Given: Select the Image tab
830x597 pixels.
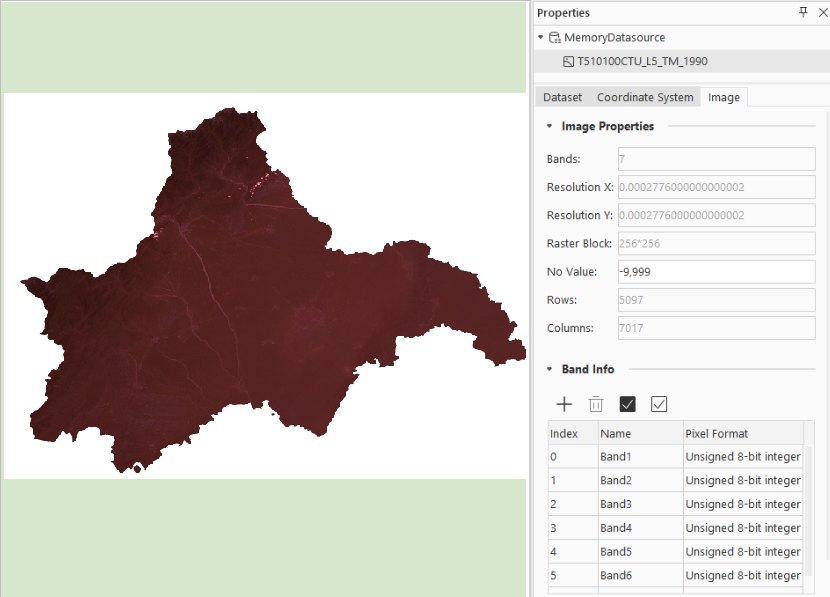Looking at the screenshot, I should tap(723, 97).
